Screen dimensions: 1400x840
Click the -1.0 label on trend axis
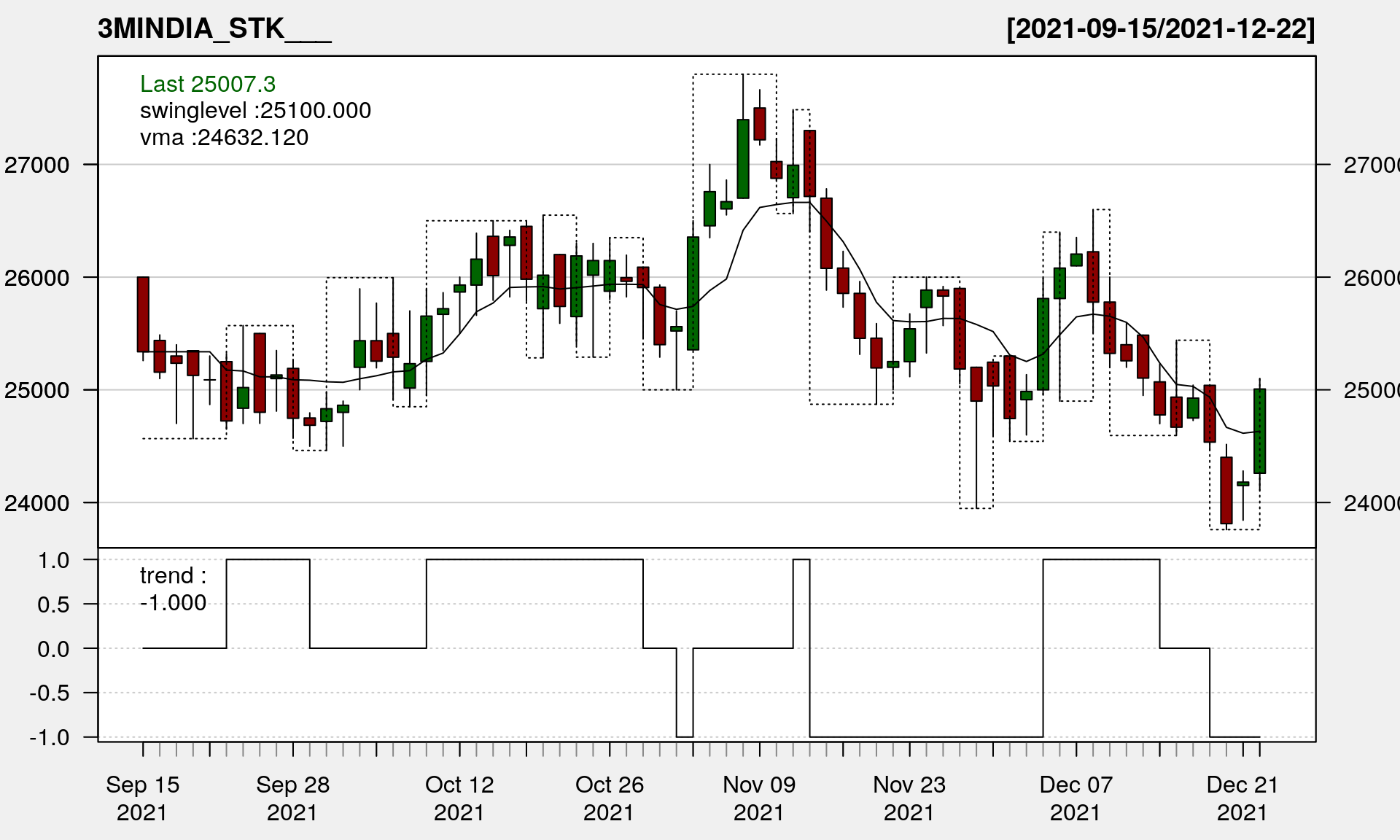point(50,737)
